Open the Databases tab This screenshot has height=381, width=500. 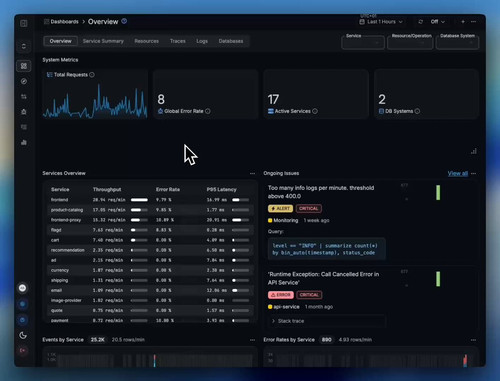click(x=231, y=41)
